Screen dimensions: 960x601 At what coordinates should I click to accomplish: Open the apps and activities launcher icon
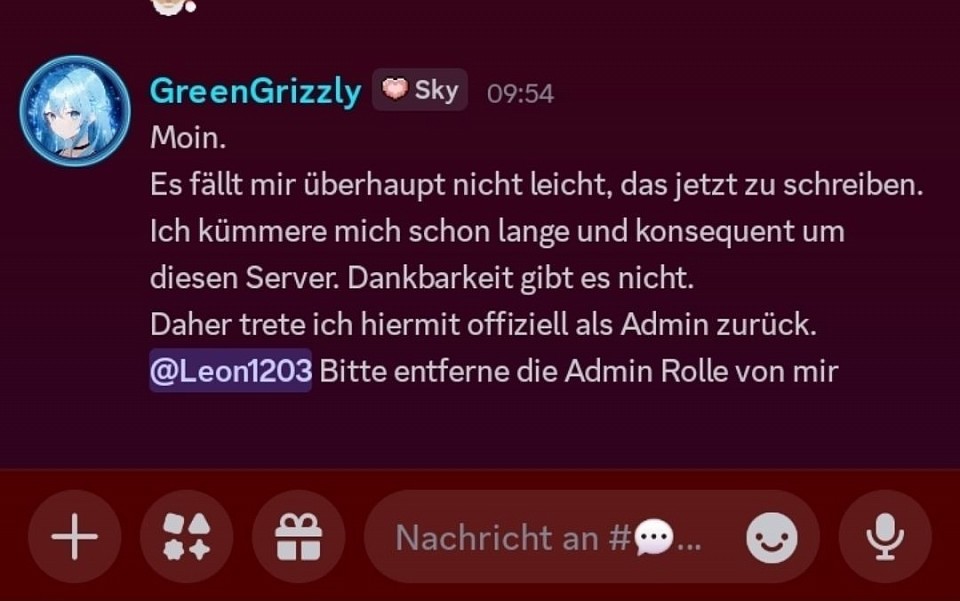click(x=187, y=537)
